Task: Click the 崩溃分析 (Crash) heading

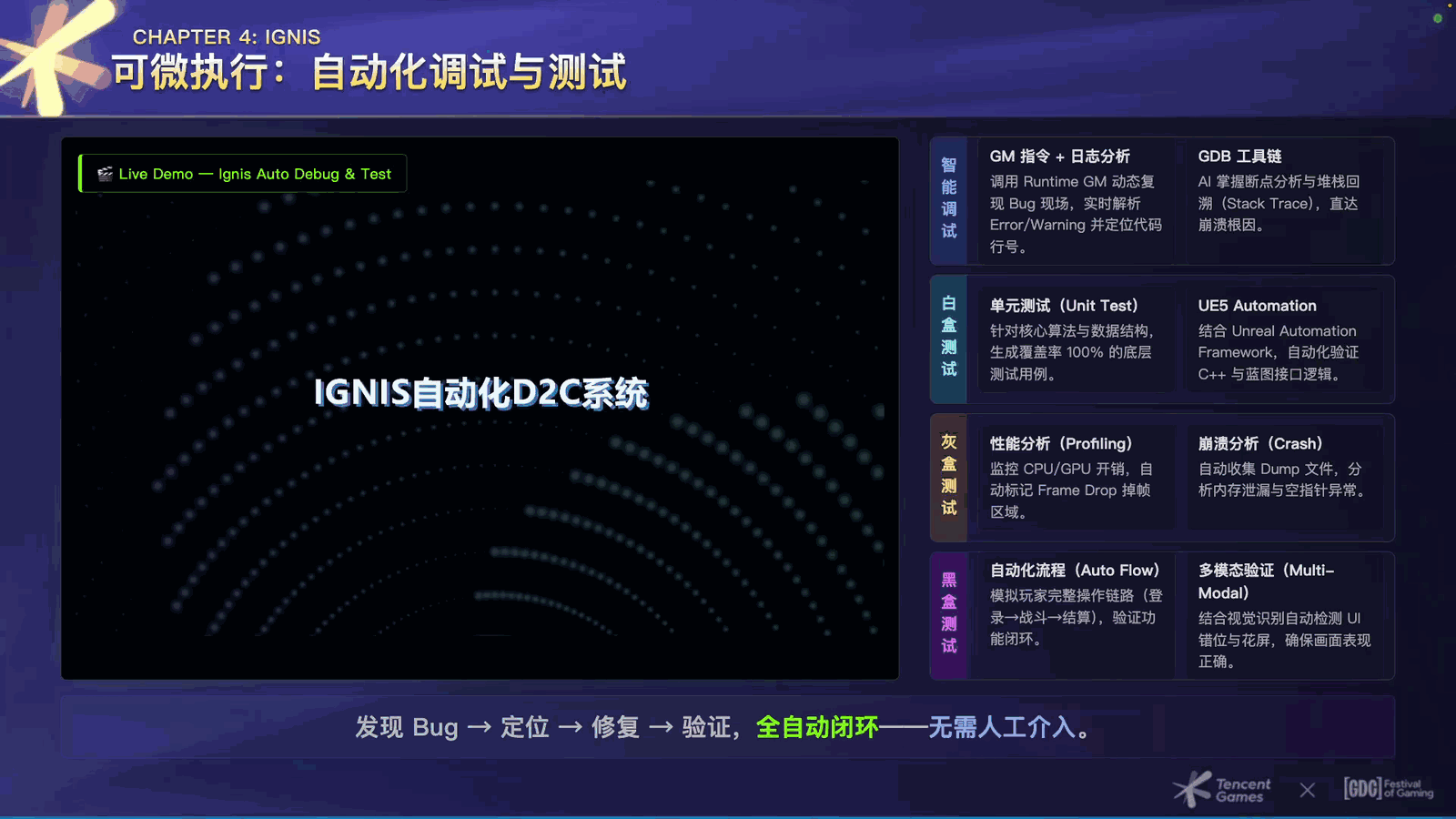Action: (x=1260, y=444)
